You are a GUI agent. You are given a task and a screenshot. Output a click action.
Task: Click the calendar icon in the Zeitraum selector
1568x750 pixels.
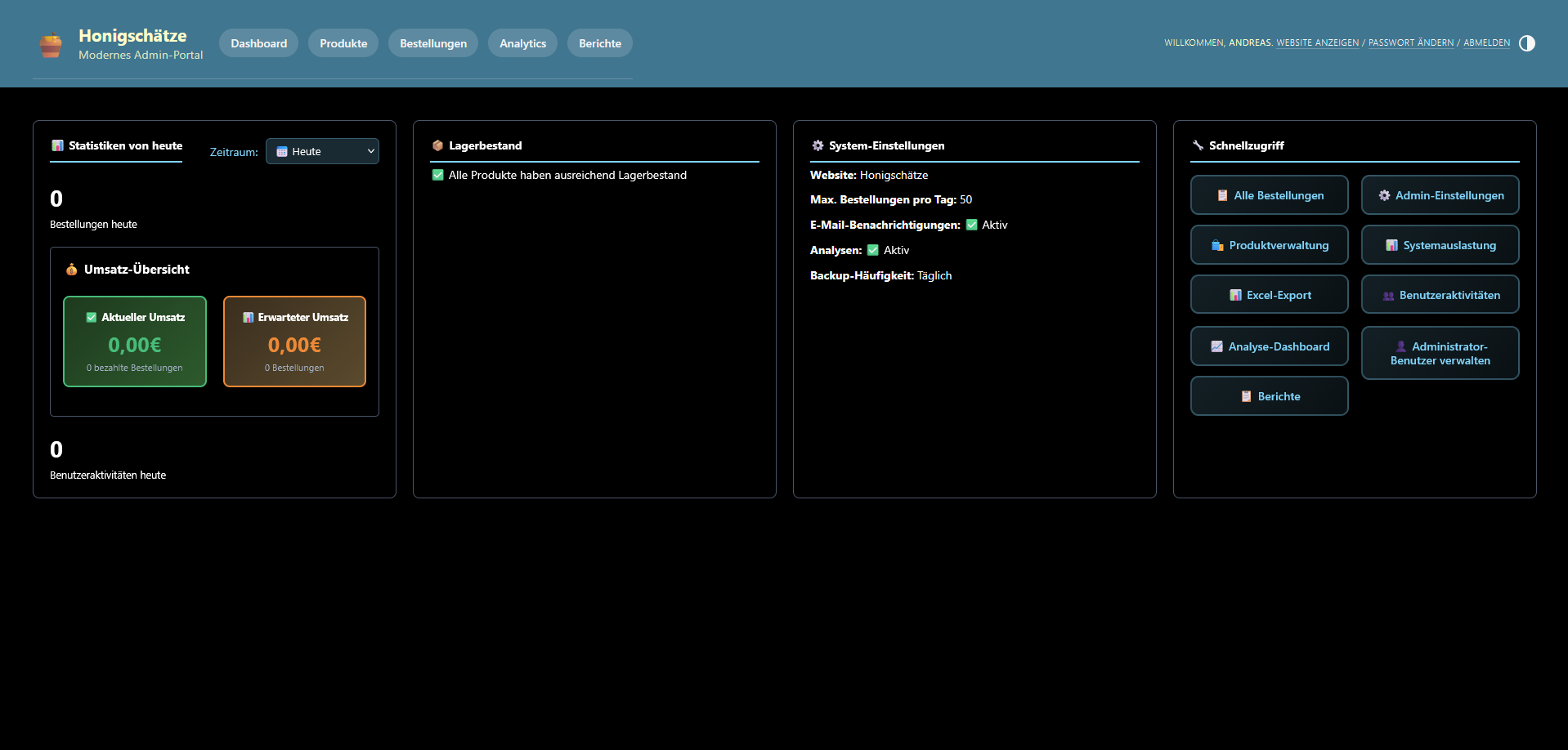click(280, 151)
